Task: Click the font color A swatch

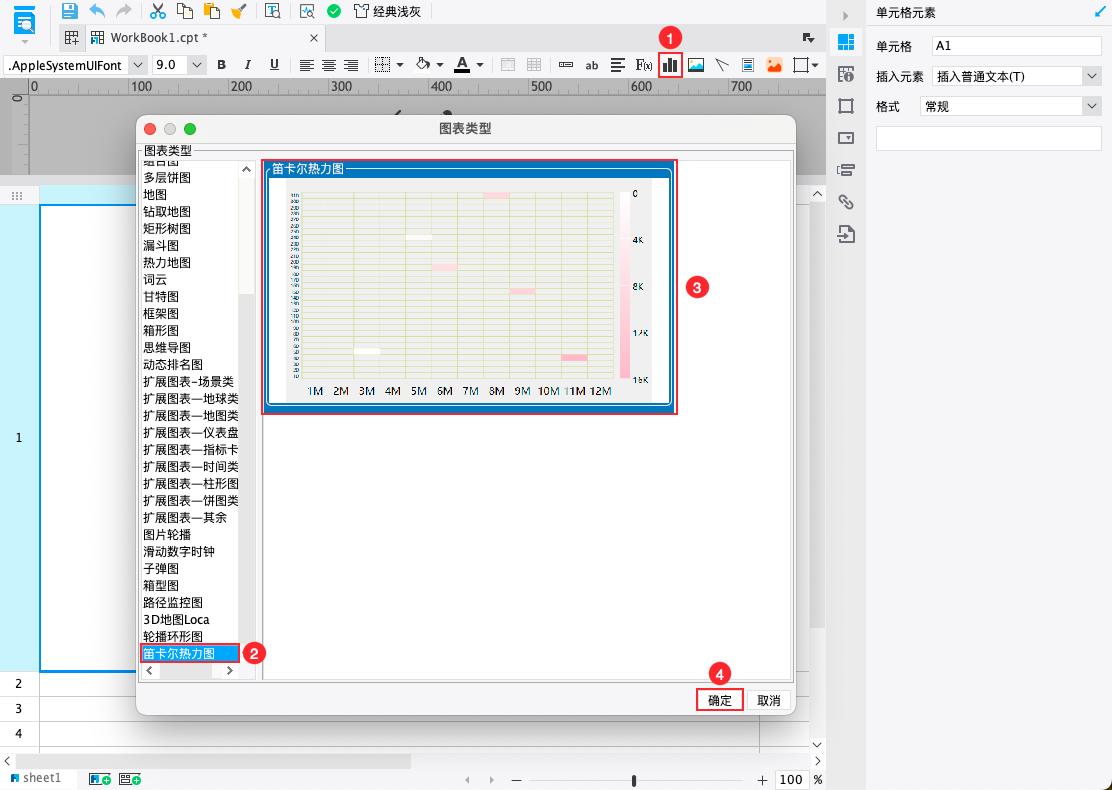Action: [462, 65]
